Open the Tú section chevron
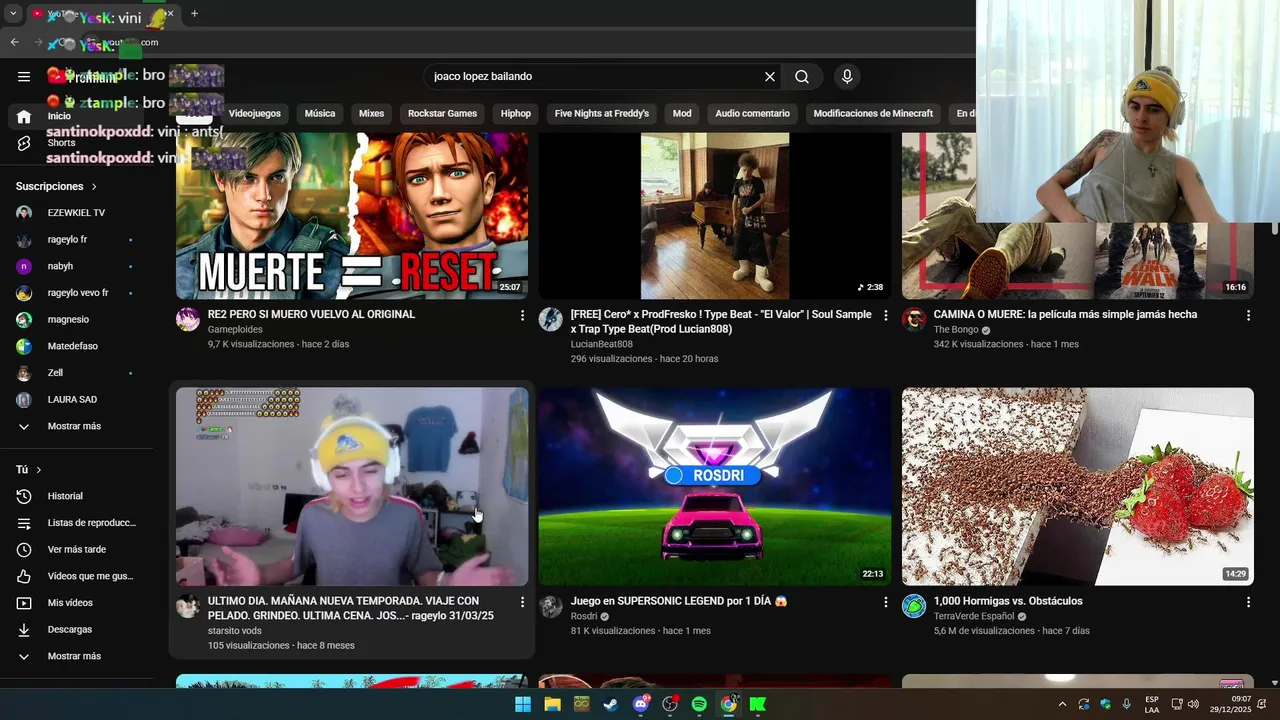 tap(39, 470)
